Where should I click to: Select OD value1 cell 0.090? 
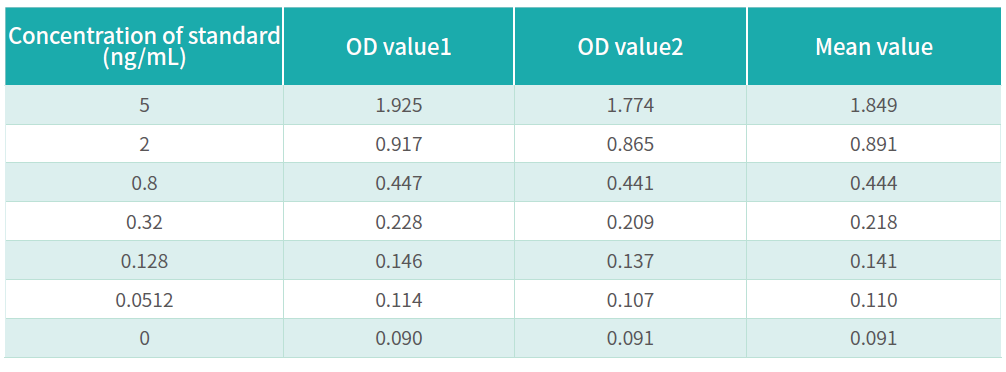(x=398, y=338)
